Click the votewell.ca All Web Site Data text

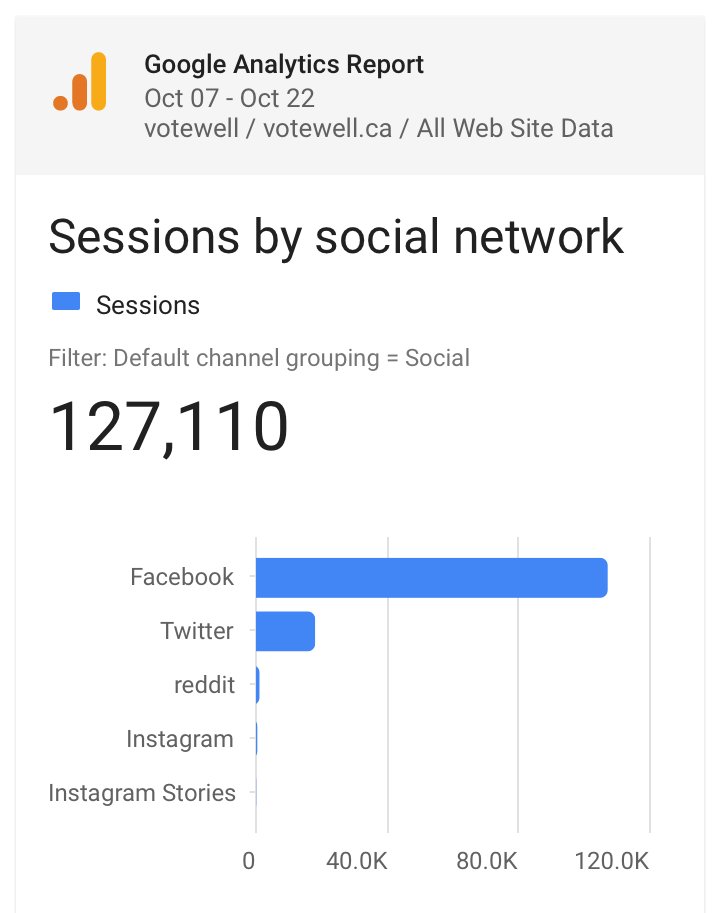[379, 129]
